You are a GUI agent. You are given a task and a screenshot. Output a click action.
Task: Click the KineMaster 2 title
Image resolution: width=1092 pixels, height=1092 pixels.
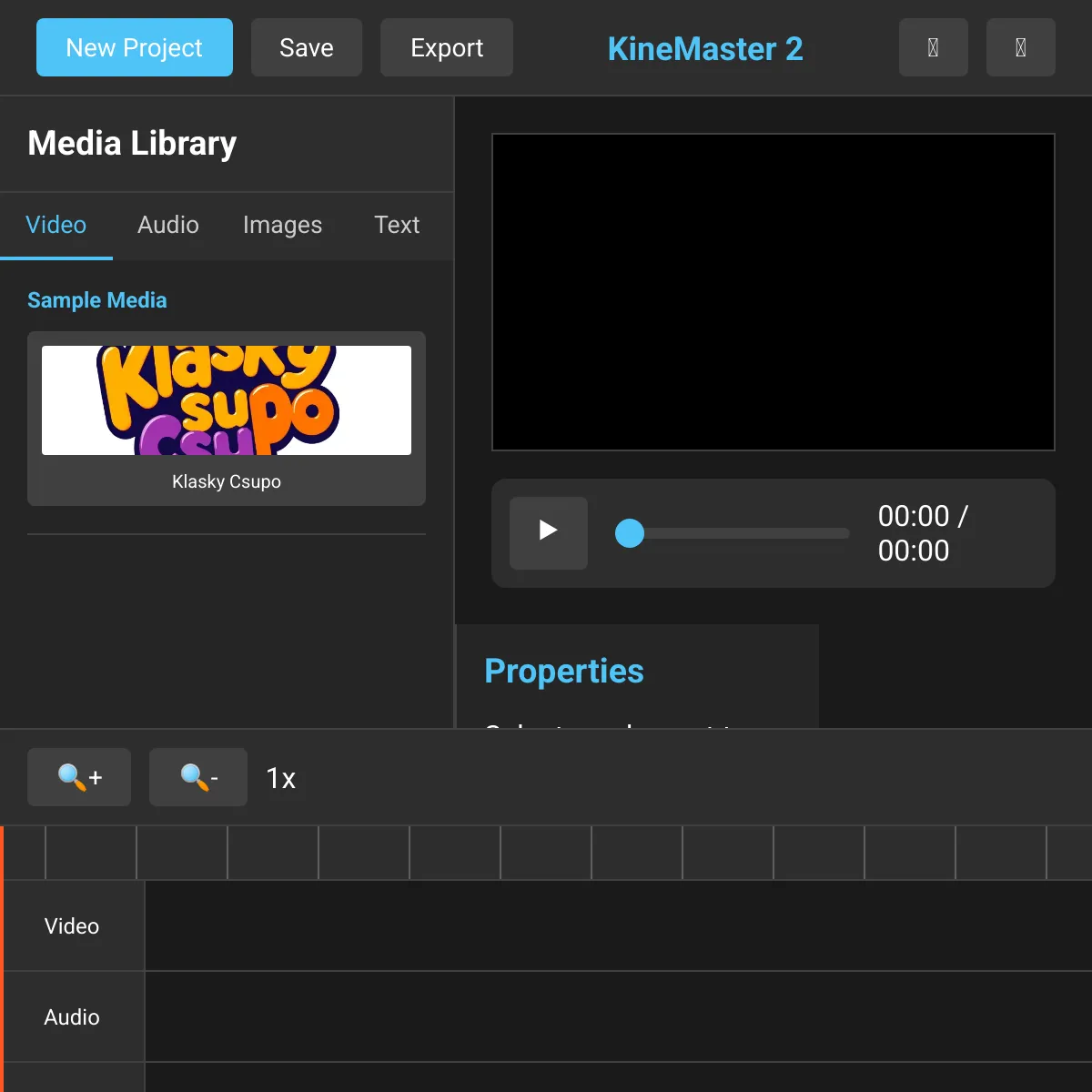tap(705, 48)
